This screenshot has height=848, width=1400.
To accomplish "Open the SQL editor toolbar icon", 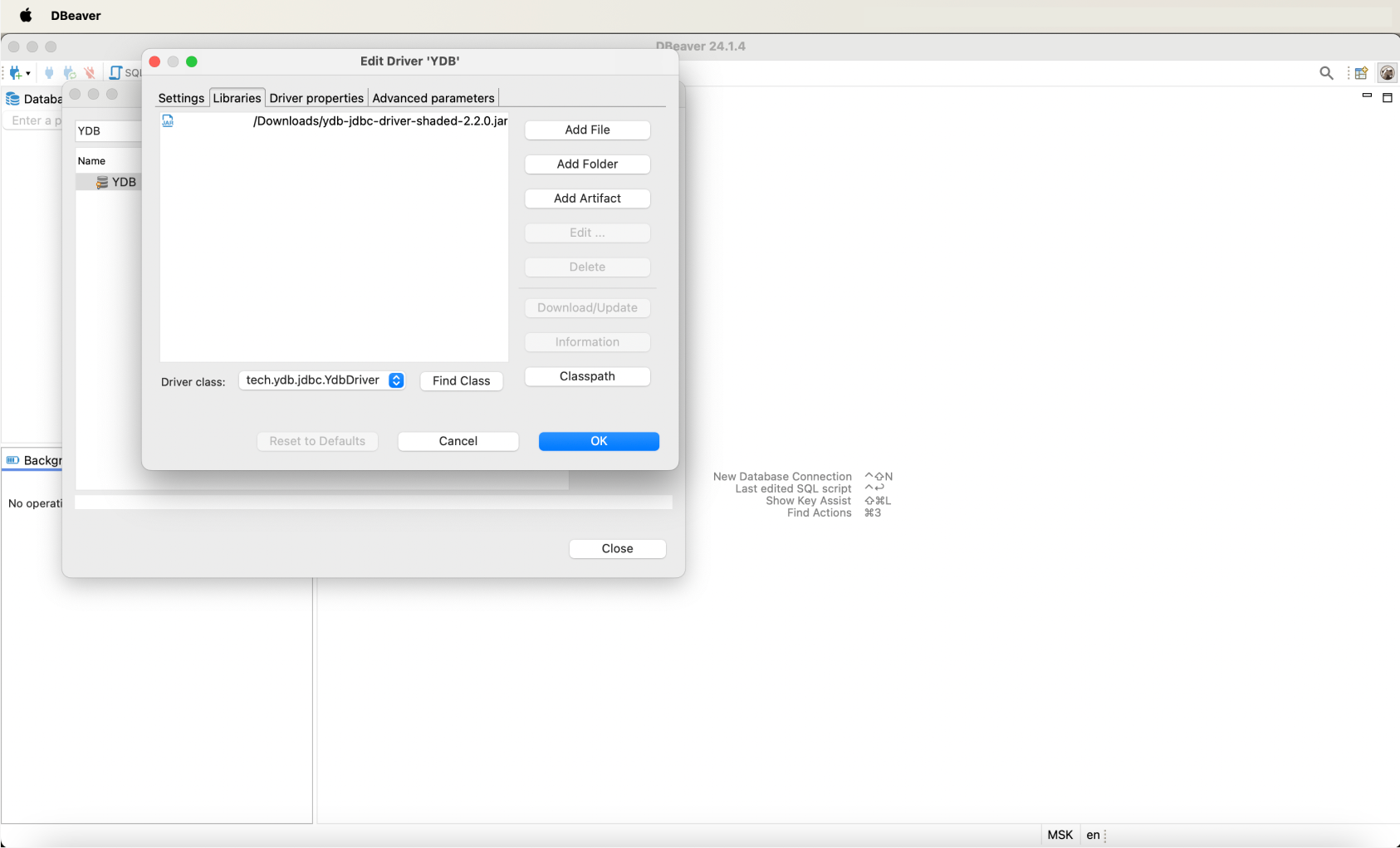I will (x=116, y=73).
